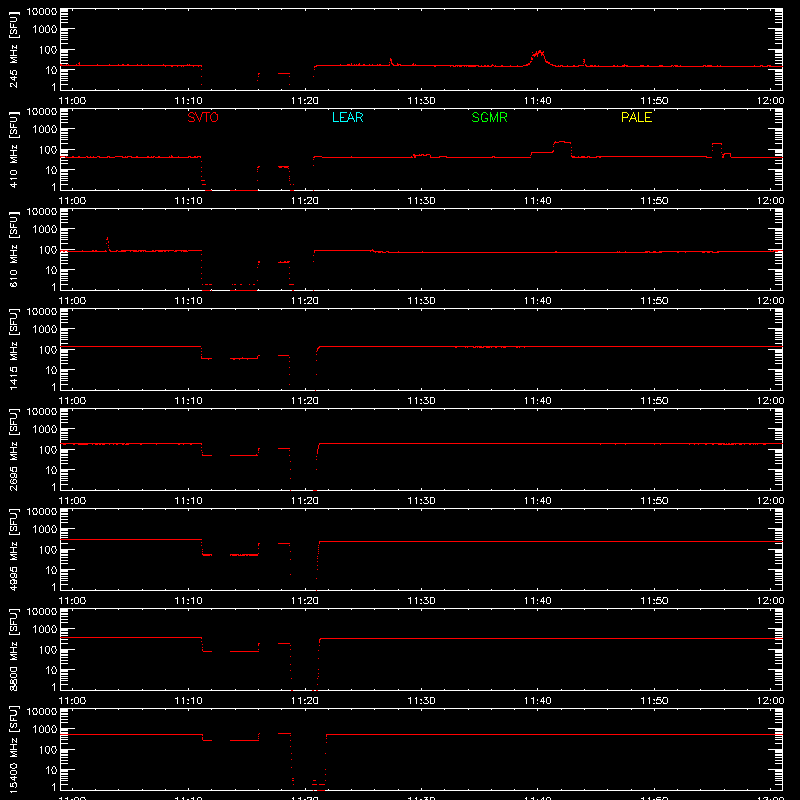The width and height of the screenshot is (800, 800).
Task: Click the 245 MHz [SFU] axis label
Action: [14, 49]
